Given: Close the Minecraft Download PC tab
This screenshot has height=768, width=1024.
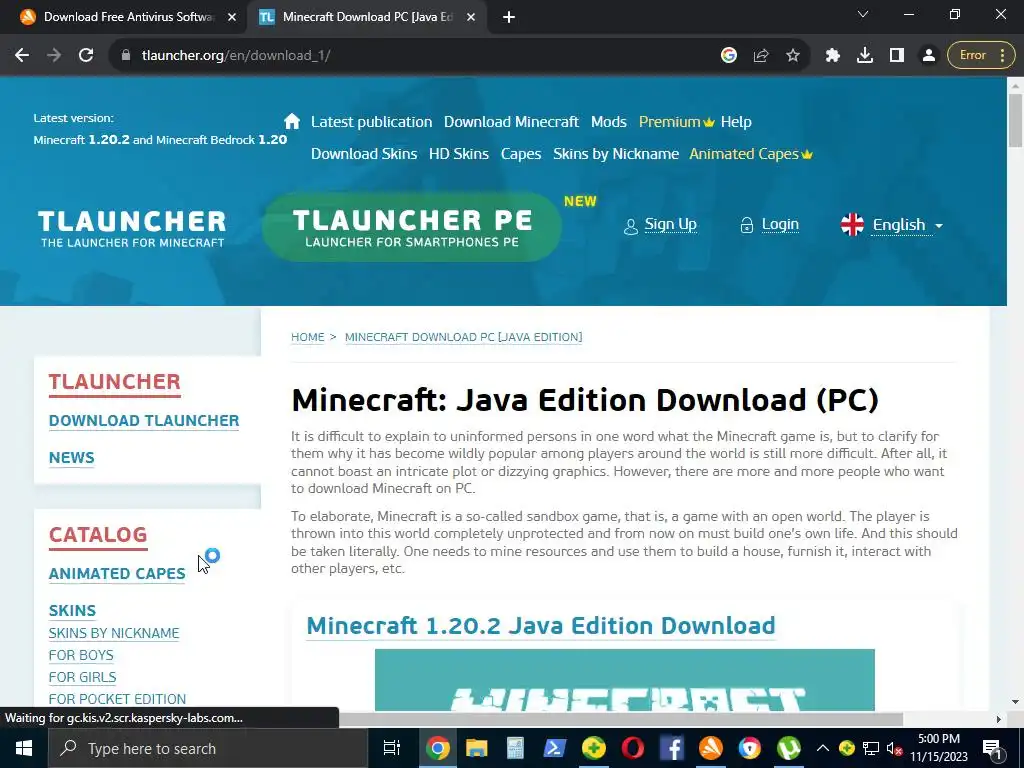Looking at the screenshot, I should coord(471,18).
